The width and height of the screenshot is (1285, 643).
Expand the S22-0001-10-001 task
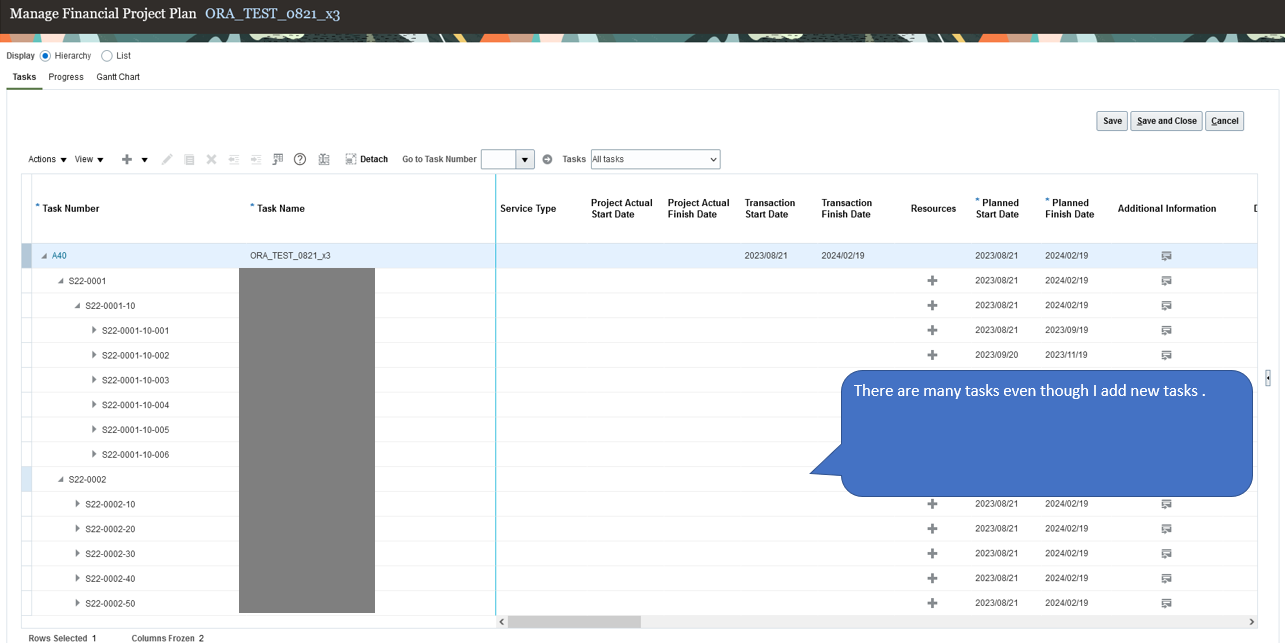(94, 330)
